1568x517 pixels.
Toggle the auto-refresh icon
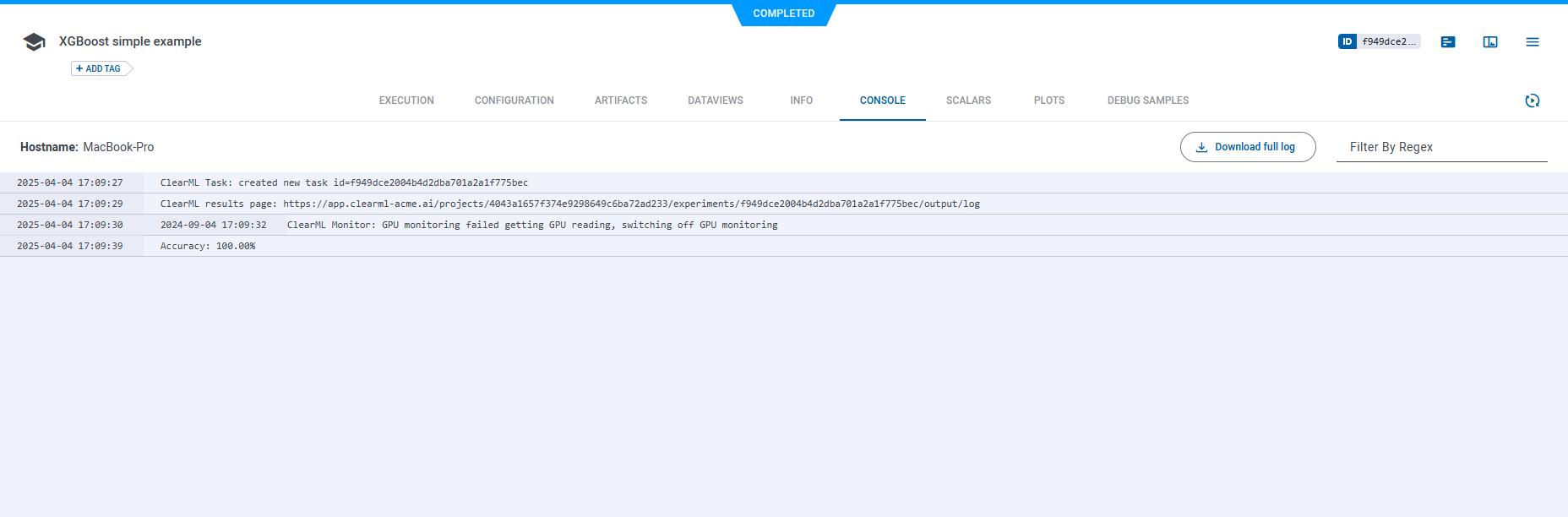pos(1532,101)
